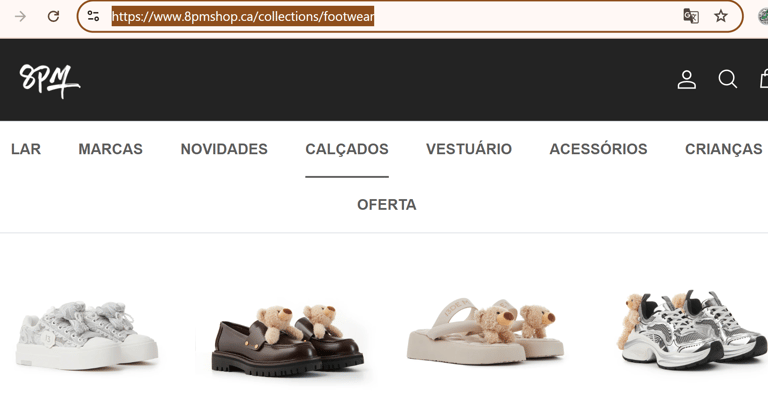Image resolution: width=768 pixels, height=404 pixels.
Task: Open site information icon in address bar
Action: tap(94, 16)
